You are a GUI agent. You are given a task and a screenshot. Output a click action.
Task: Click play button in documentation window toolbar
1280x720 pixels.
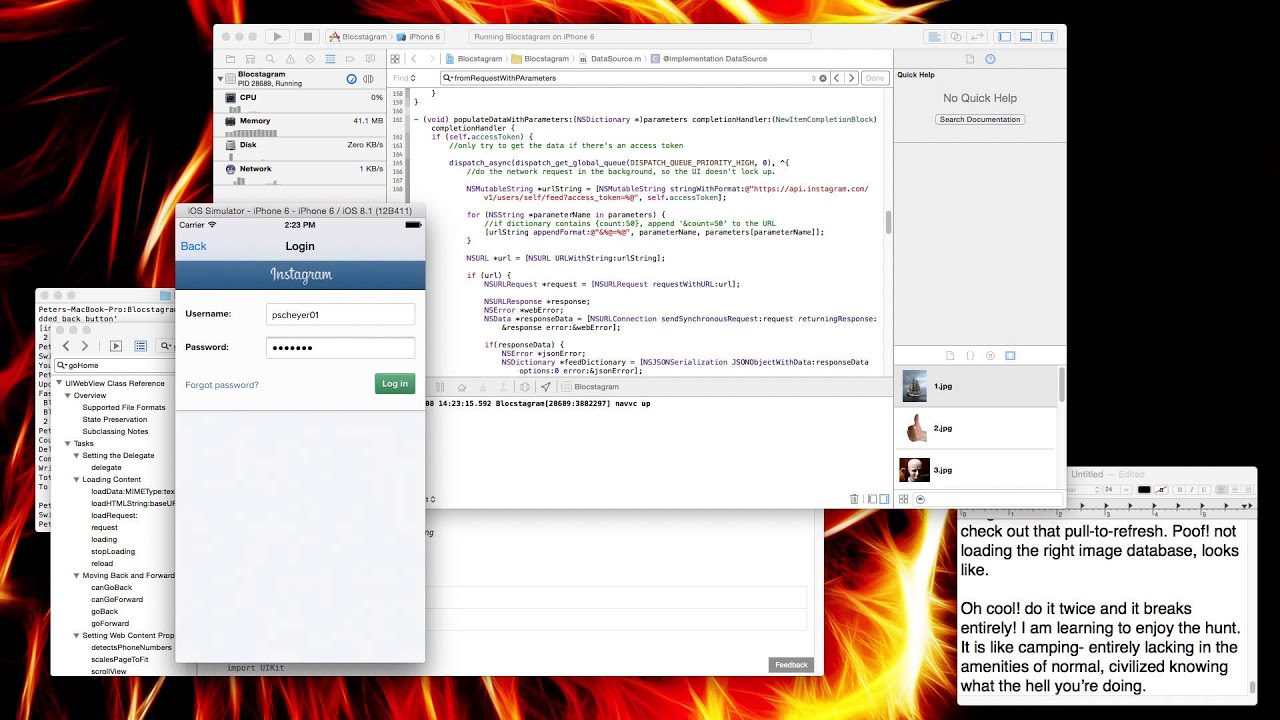[x=116, y=346]
